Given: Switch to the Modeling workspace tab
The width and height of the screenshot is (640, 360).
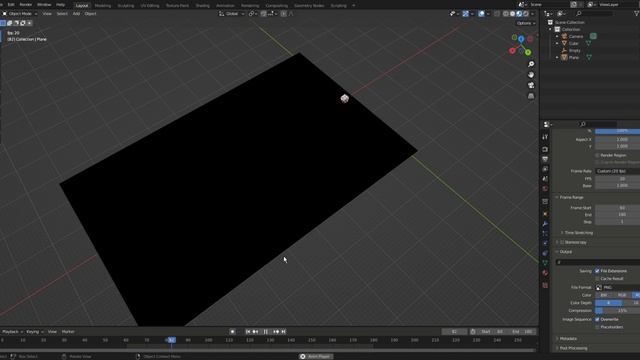Looking at the screenshot, I should (x=102, y=6).
